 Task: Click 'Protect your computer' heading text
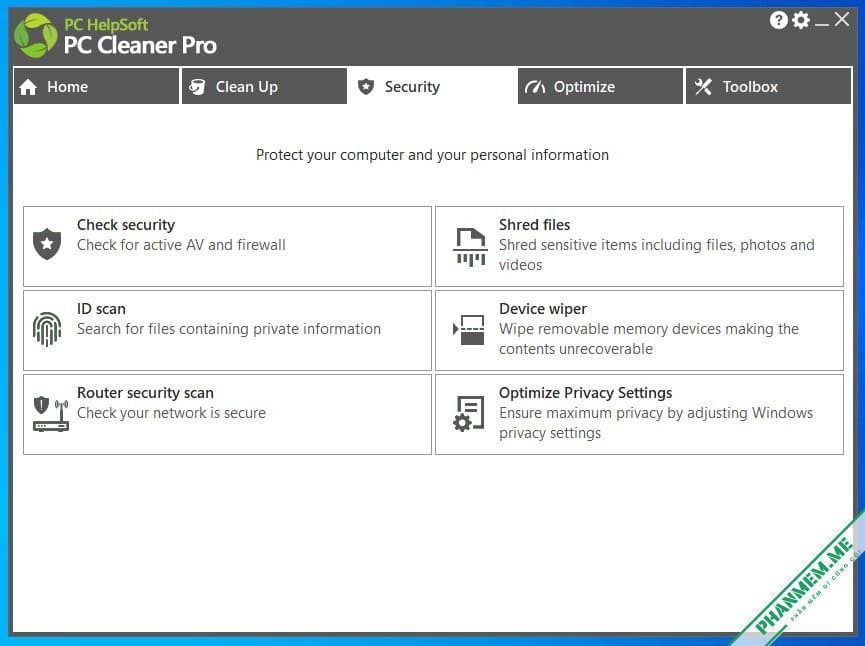432,155
